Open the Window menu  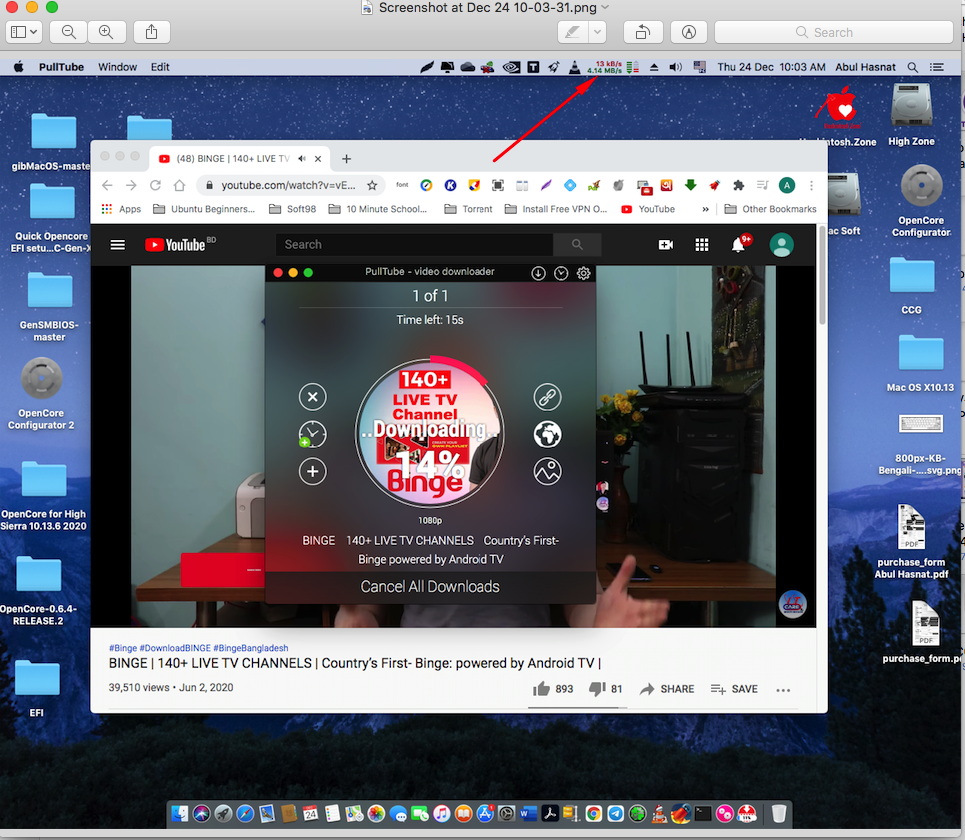click(x=117, y=67)
